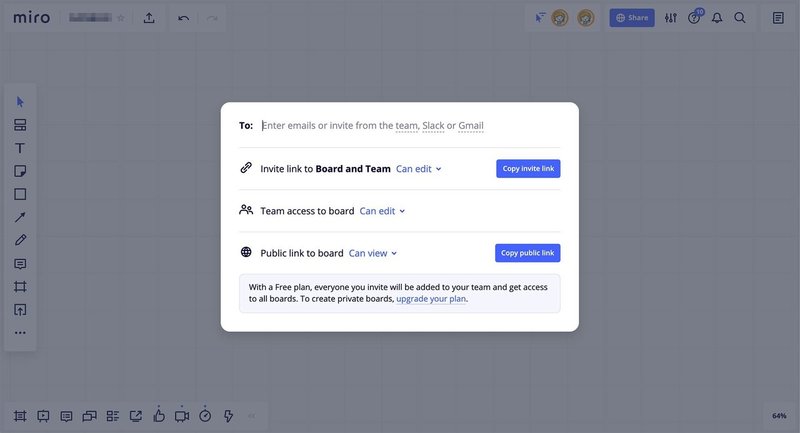This screenshot has width=800, height=433.
Task: Star the board as favorite
Action: pyautogui.click(x=121, y=18)
